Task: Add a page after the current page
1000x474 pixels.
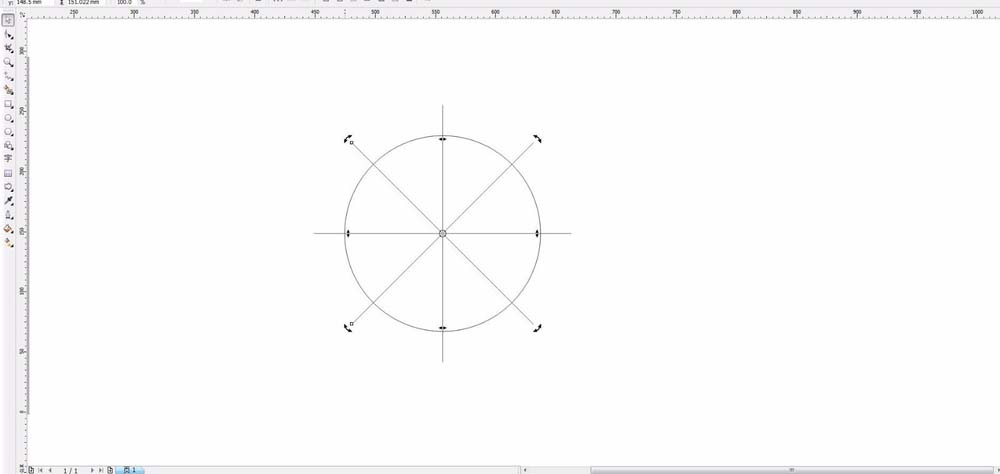Action: pos(110,470)
